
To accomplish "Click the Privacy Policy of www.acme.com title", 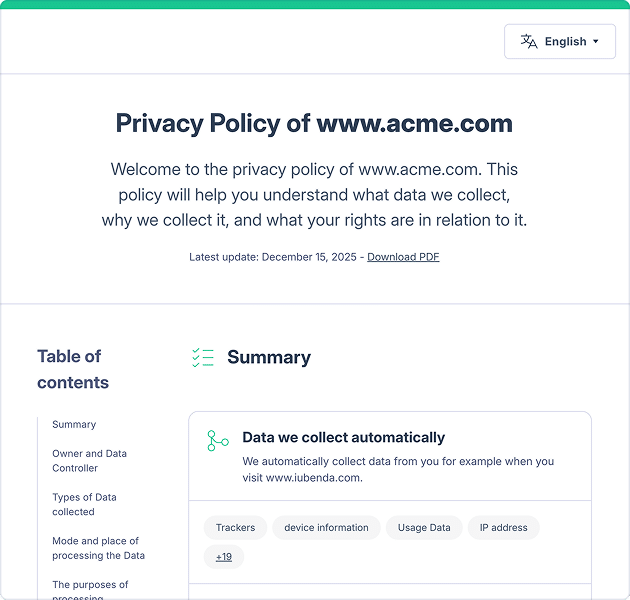I will click(x=314, y=124).
